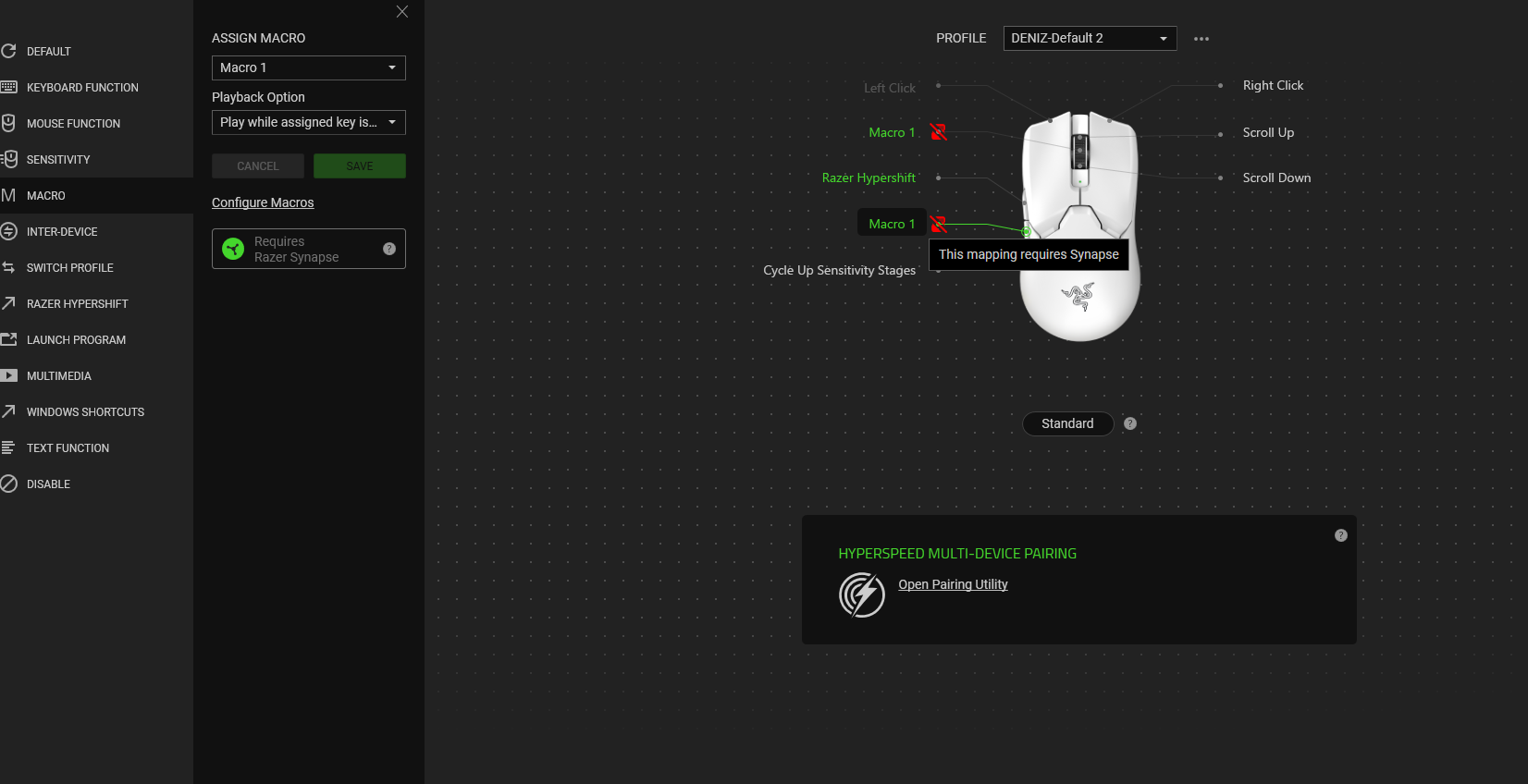This screenshot has width=1528, height=784.
Task: Click the Cancel button
Action: point(258,166)
